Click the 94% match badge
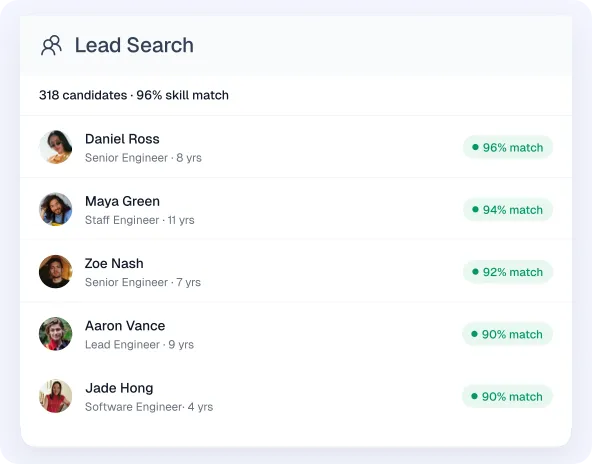The width and height of the screenshot is (592, 464). click(x=508, y=210)
